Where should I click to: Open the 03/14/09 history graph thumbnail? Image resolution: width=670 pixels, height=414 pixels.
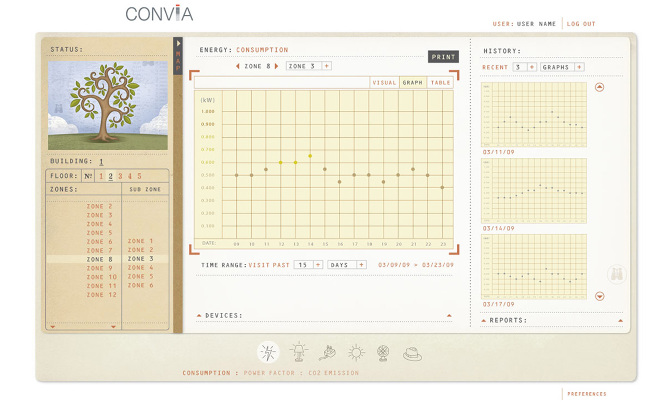click(x=534, y=191)
